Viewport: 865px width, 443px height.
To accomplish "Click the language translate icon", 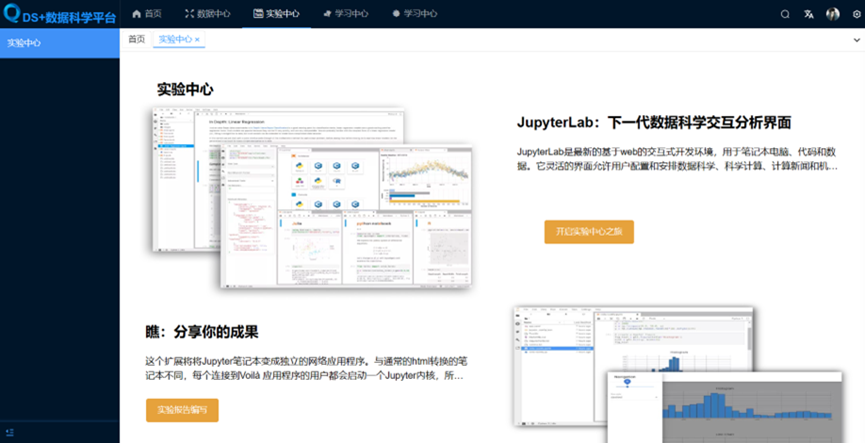I will [x=809, y=14].
